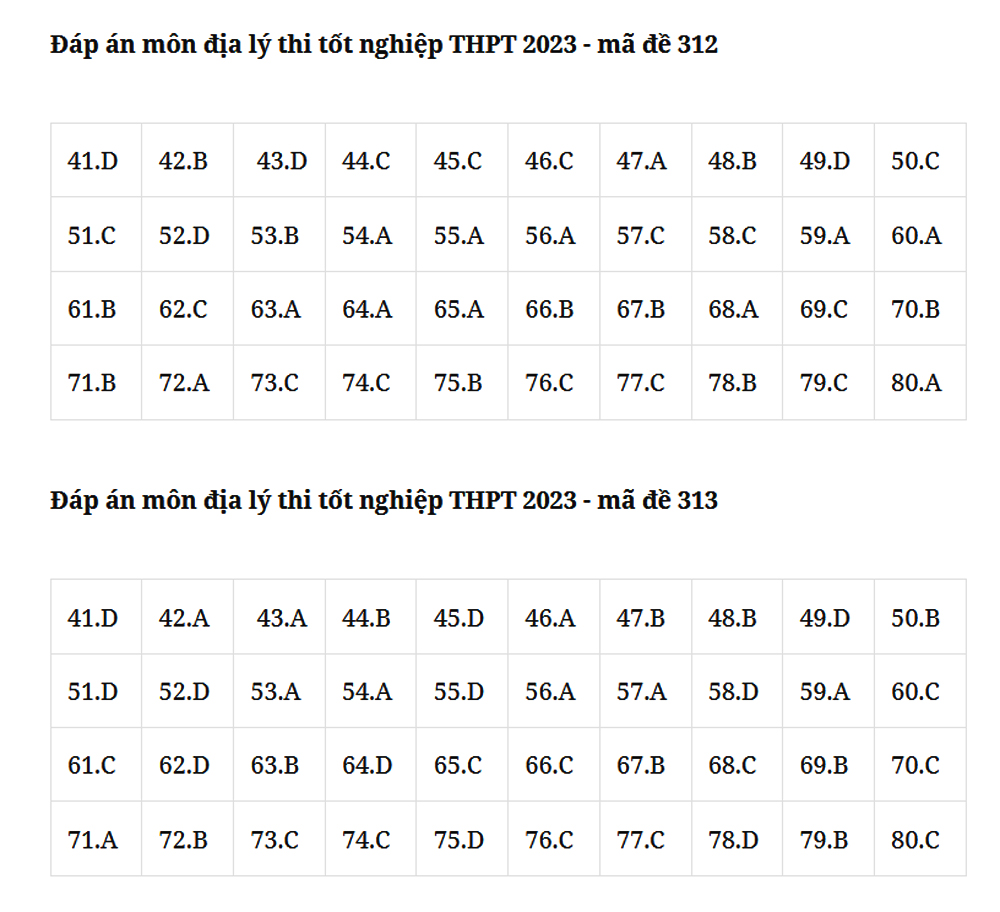Click cell 64.D in the 313 table

point(371,765)
